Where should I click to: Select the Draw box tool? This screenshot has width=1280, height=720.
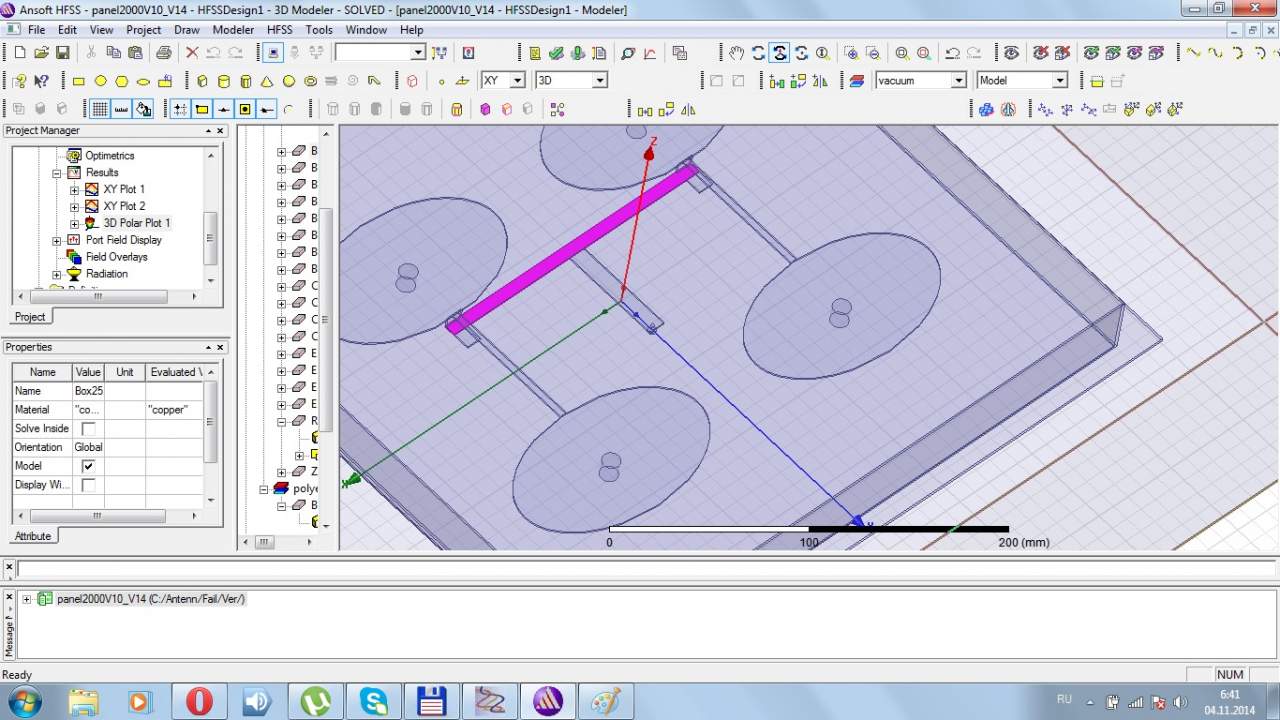[202, 81]
